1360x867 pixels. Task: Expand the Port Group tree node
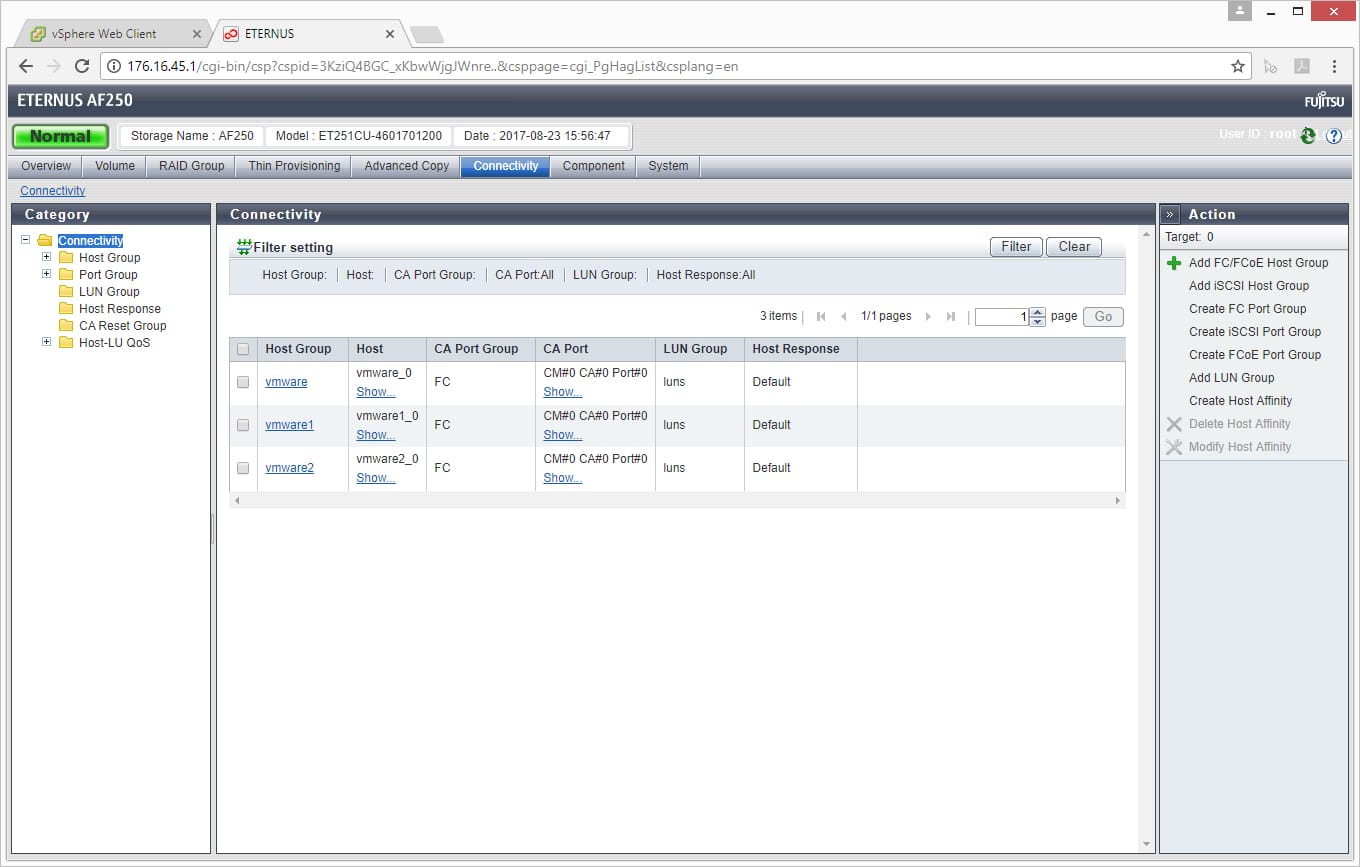point(46,274)
